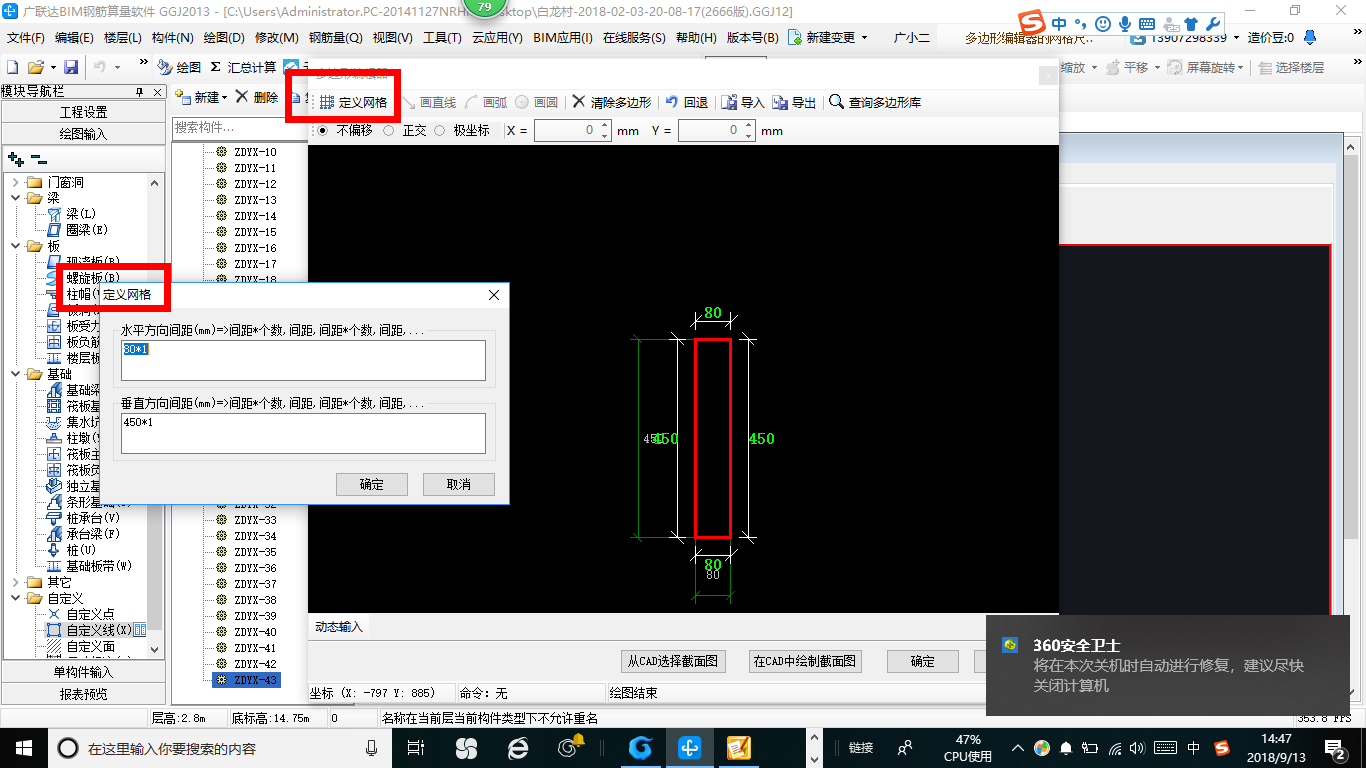Screen dimensions: 1366x768
Task: Select the 画直线 draw line tool
Action: [428, 102]
